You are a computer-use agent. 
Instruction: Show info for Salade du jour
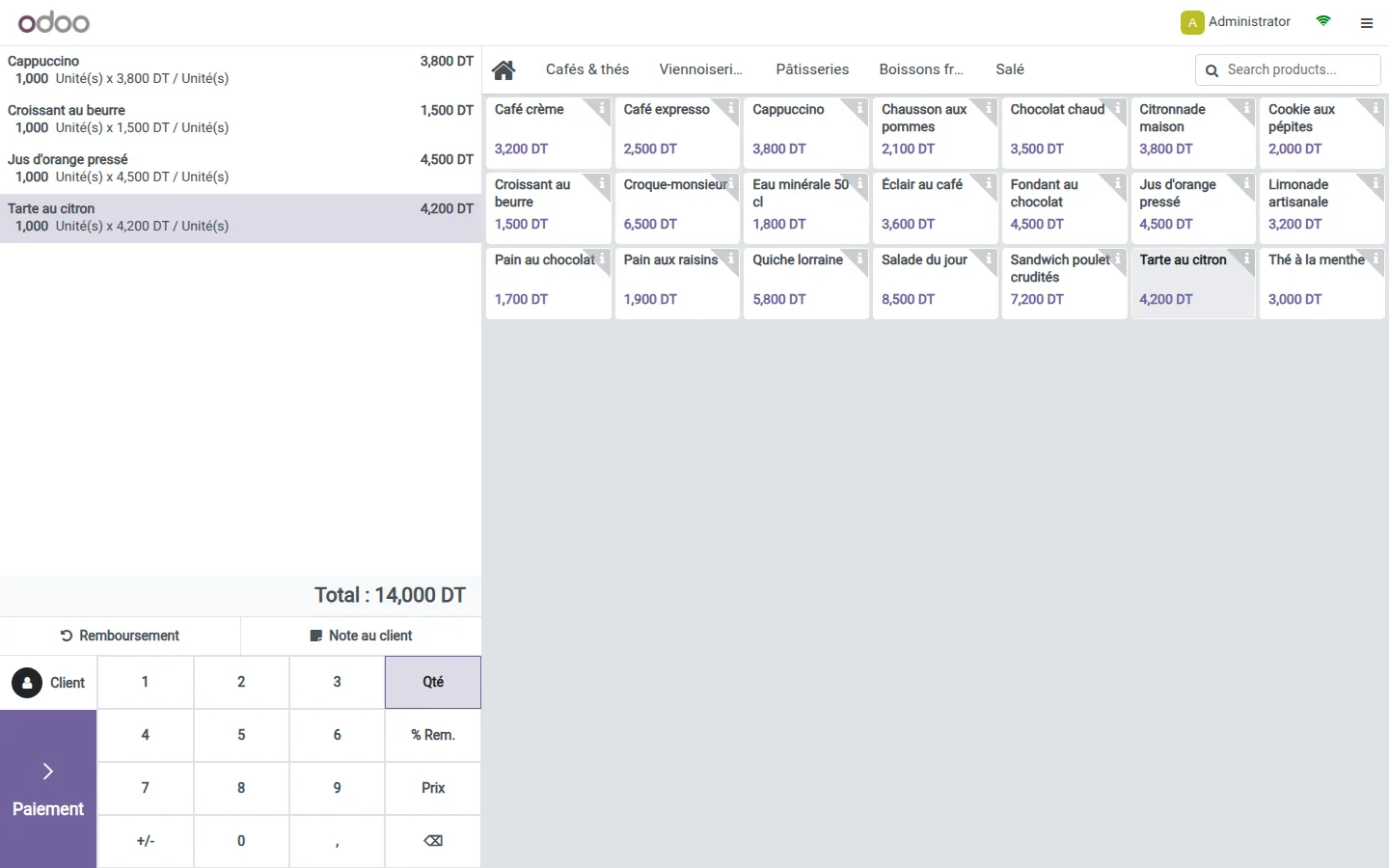[x=989, y=258]
